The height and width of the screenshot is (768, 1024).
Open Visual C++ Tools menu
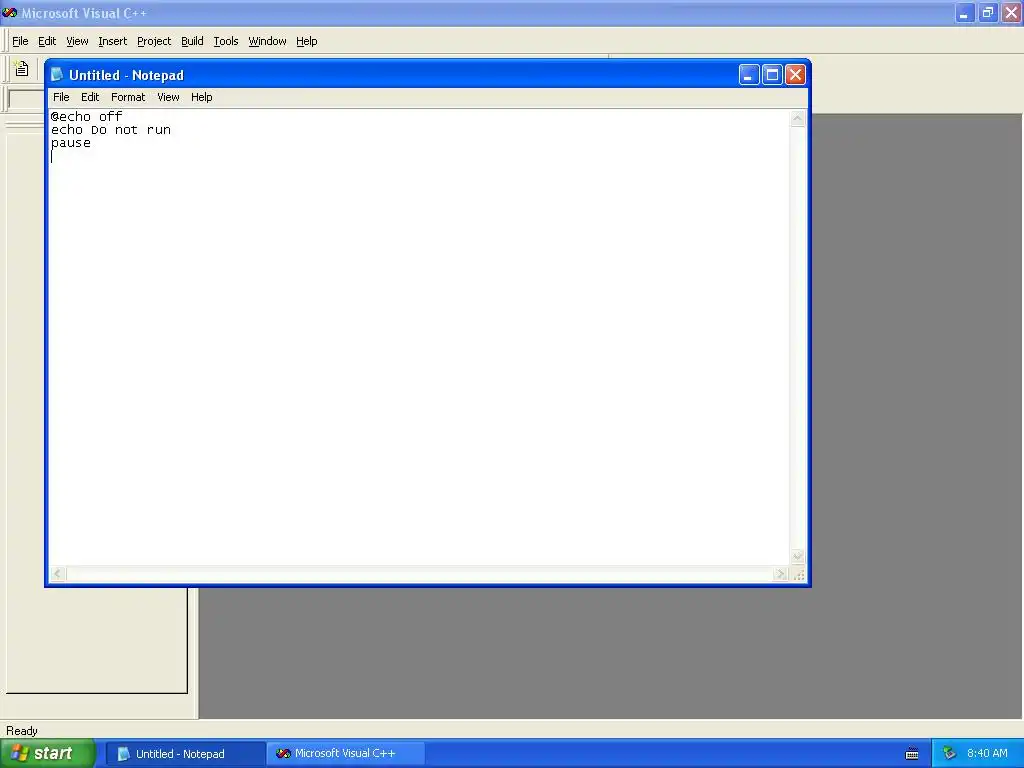(226, 41)
